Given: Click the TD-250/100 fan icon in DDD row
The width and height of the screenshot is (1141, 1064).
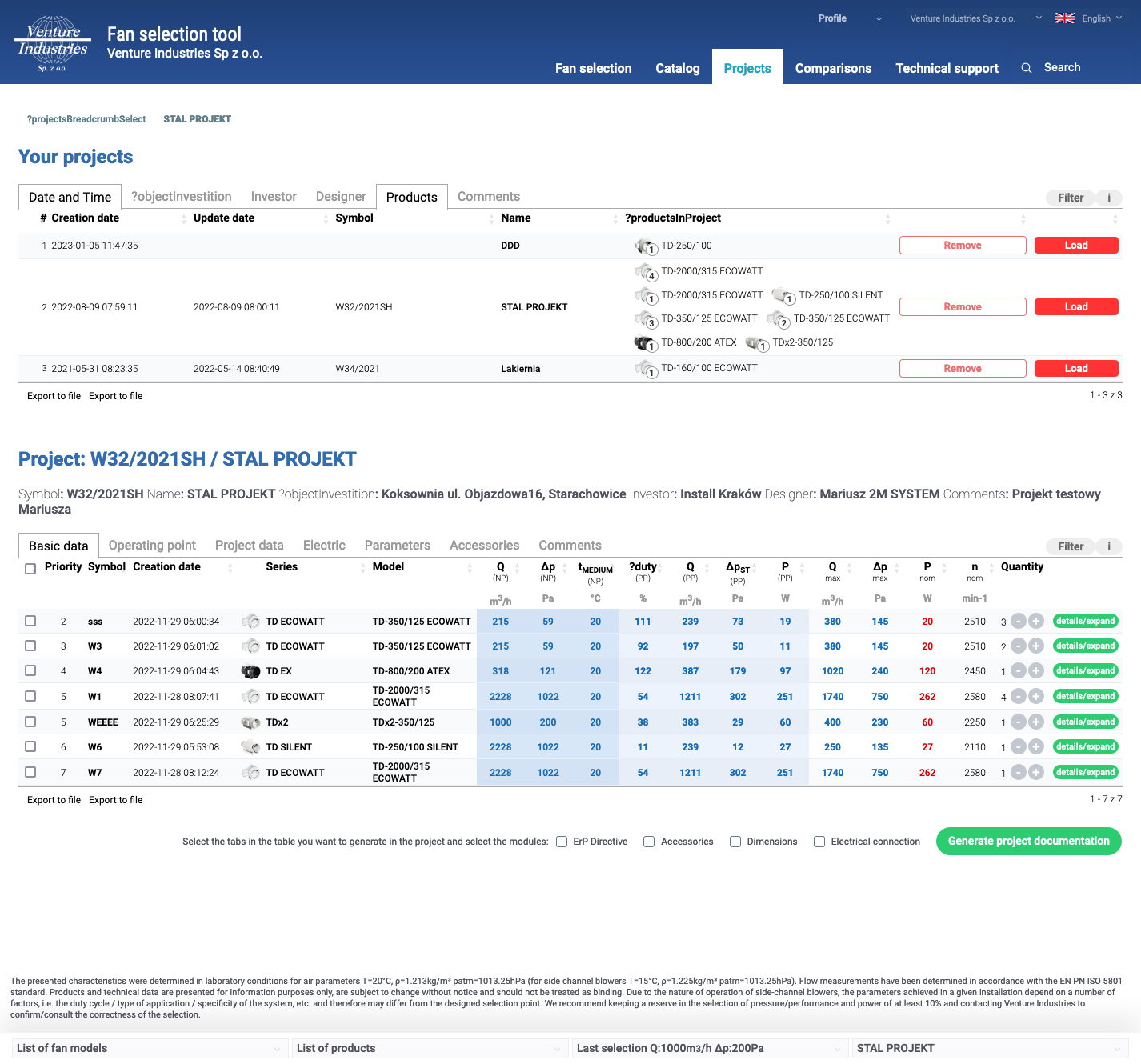Looking at the screenshot, I should (x=646, y=246).
